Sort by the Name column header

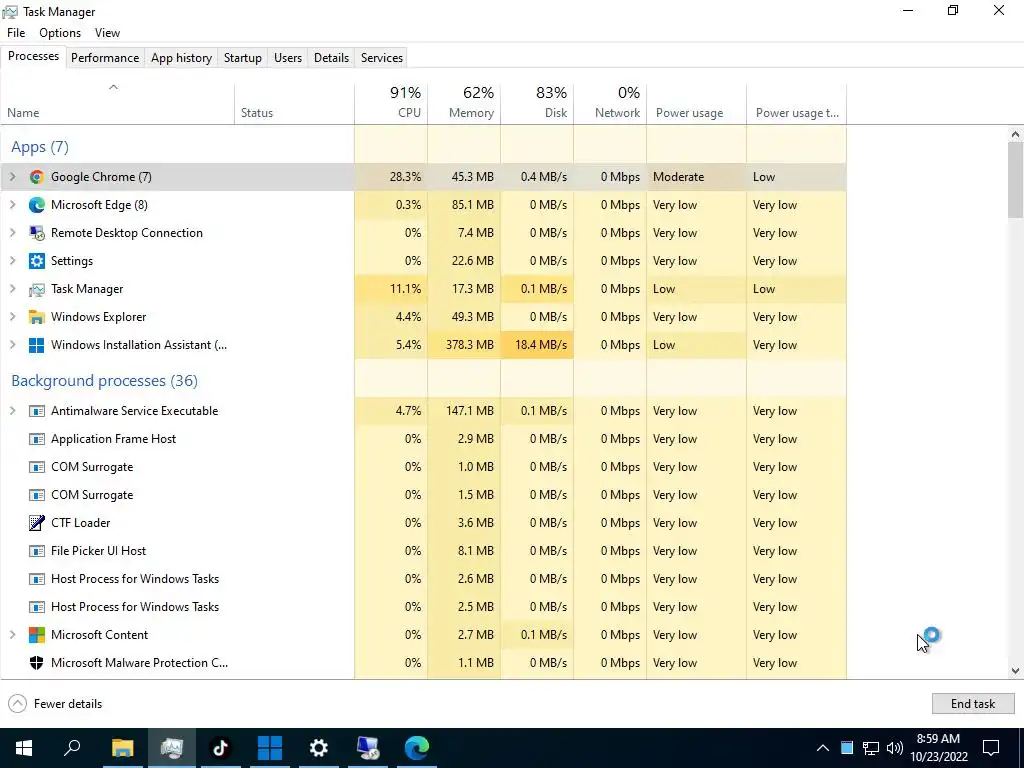tap(118, 103)
